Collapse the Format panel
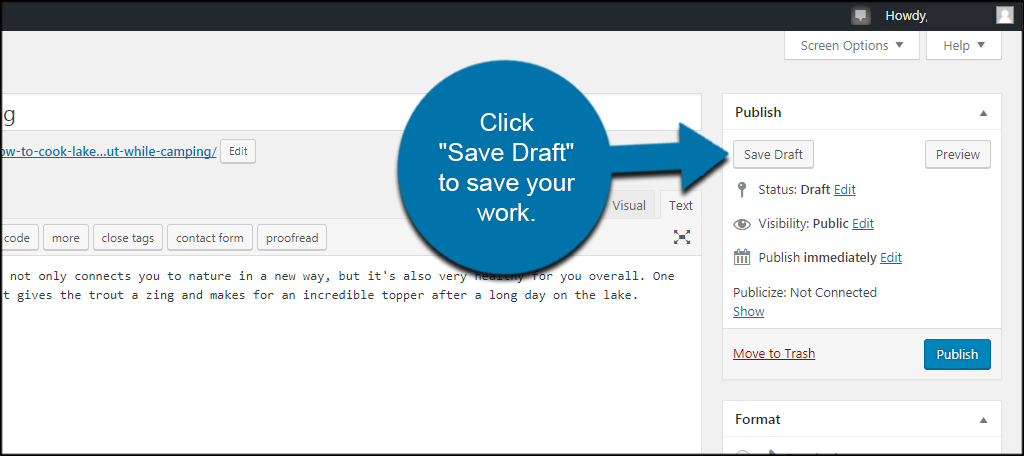This screenshot has width=1024, height=456. pyautogui.click(x=983, y=420)
